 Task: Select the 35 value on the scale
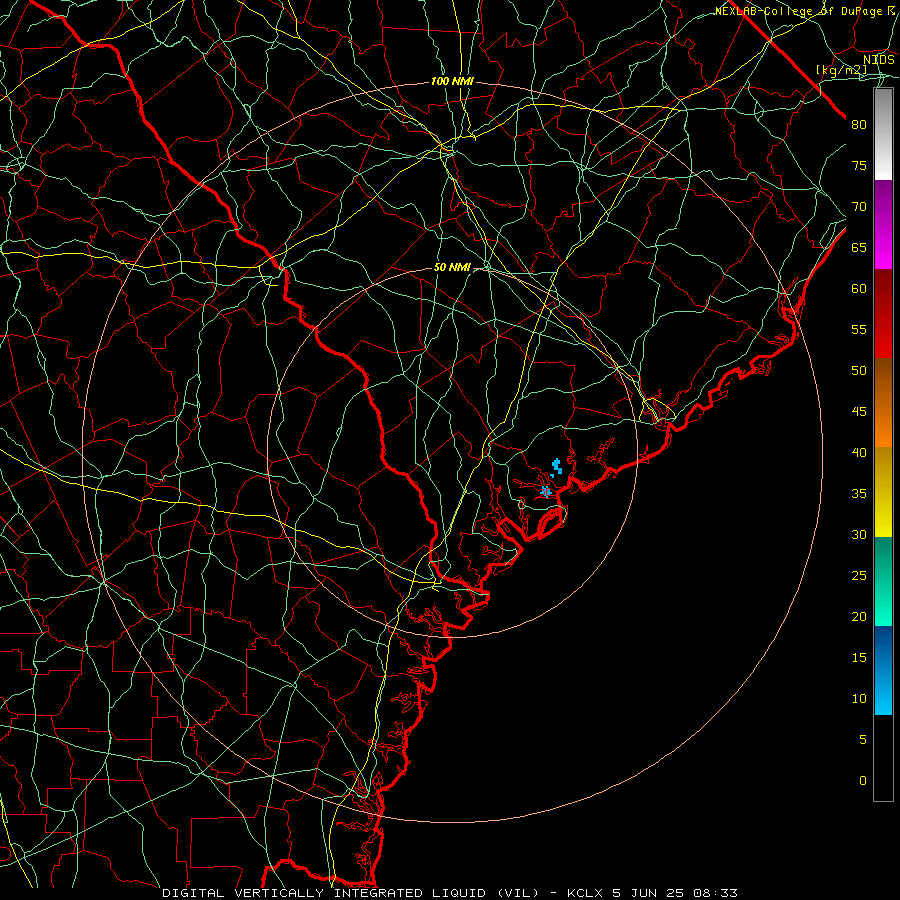(x=859, y=494)
